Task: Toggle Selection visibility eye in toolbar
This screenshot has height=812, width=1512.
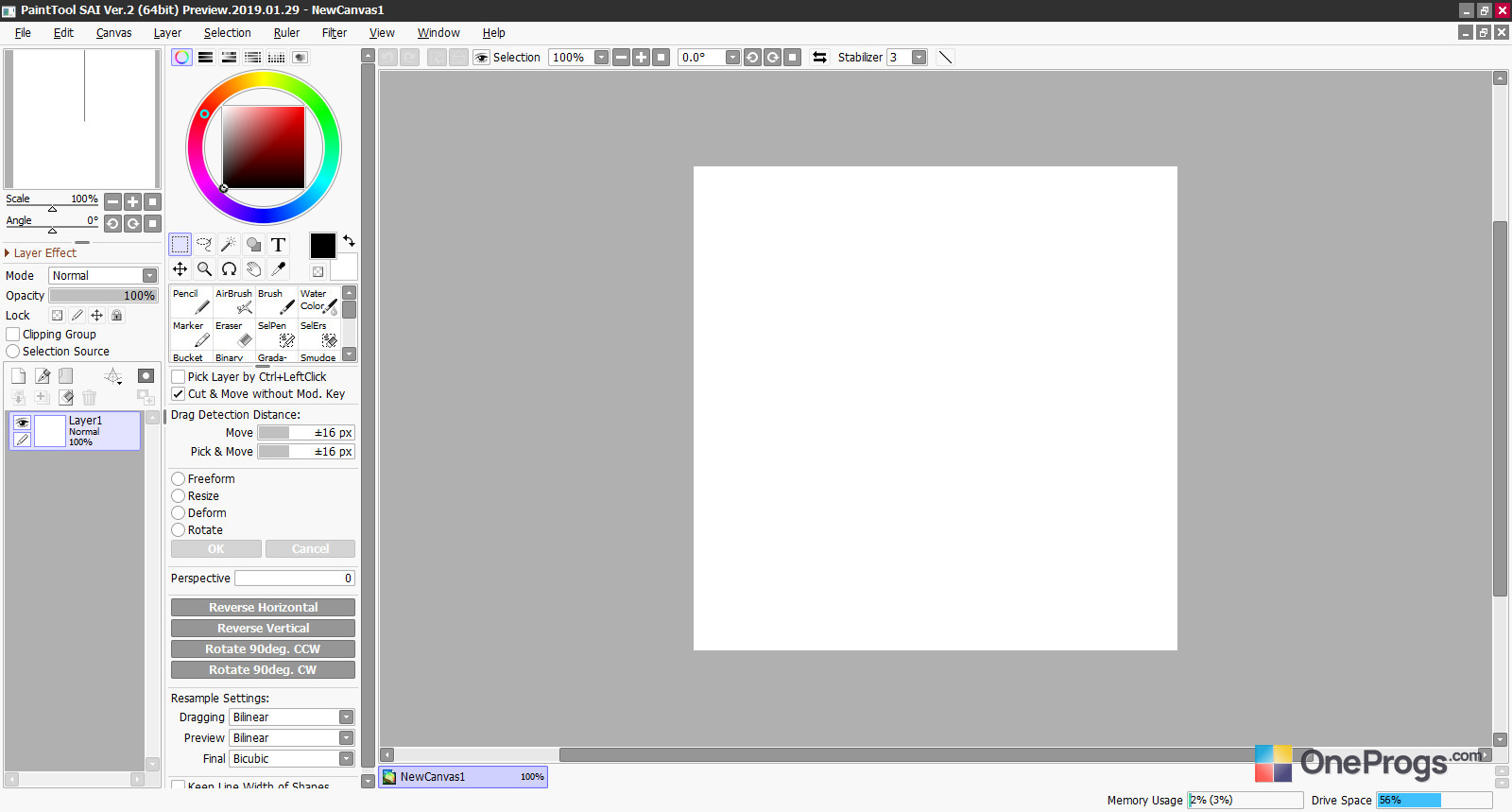Action: pyautogui.click(x=482, y=58)
